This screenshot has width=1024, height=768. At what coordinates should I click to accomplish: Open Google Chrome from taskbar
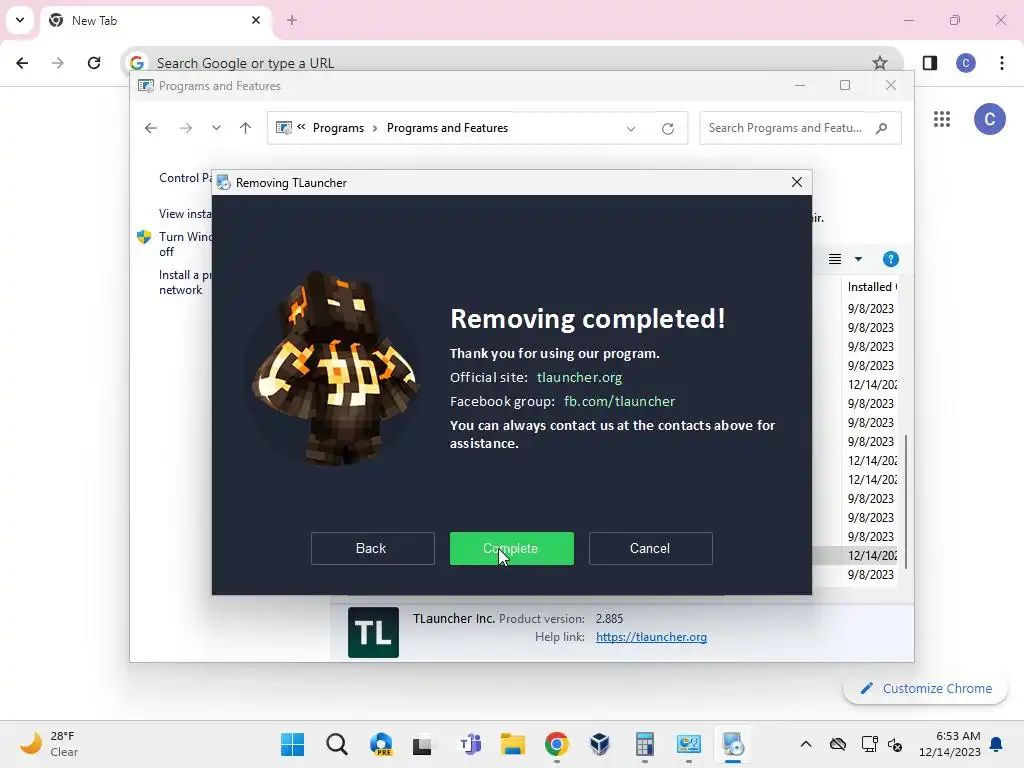(557, 744)
